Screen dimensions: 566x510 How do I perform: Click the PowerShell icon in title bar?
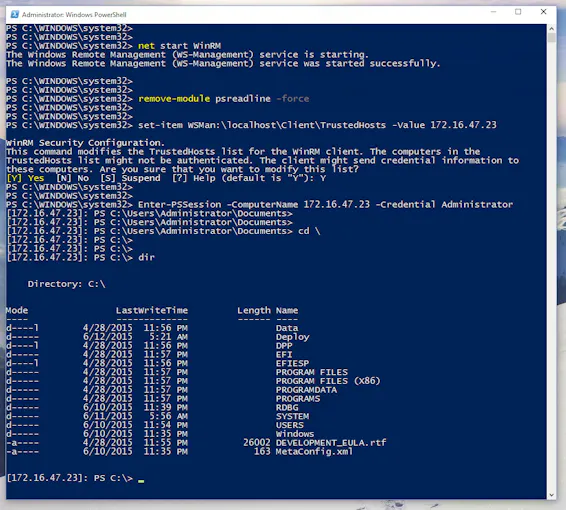coord(15,14)
